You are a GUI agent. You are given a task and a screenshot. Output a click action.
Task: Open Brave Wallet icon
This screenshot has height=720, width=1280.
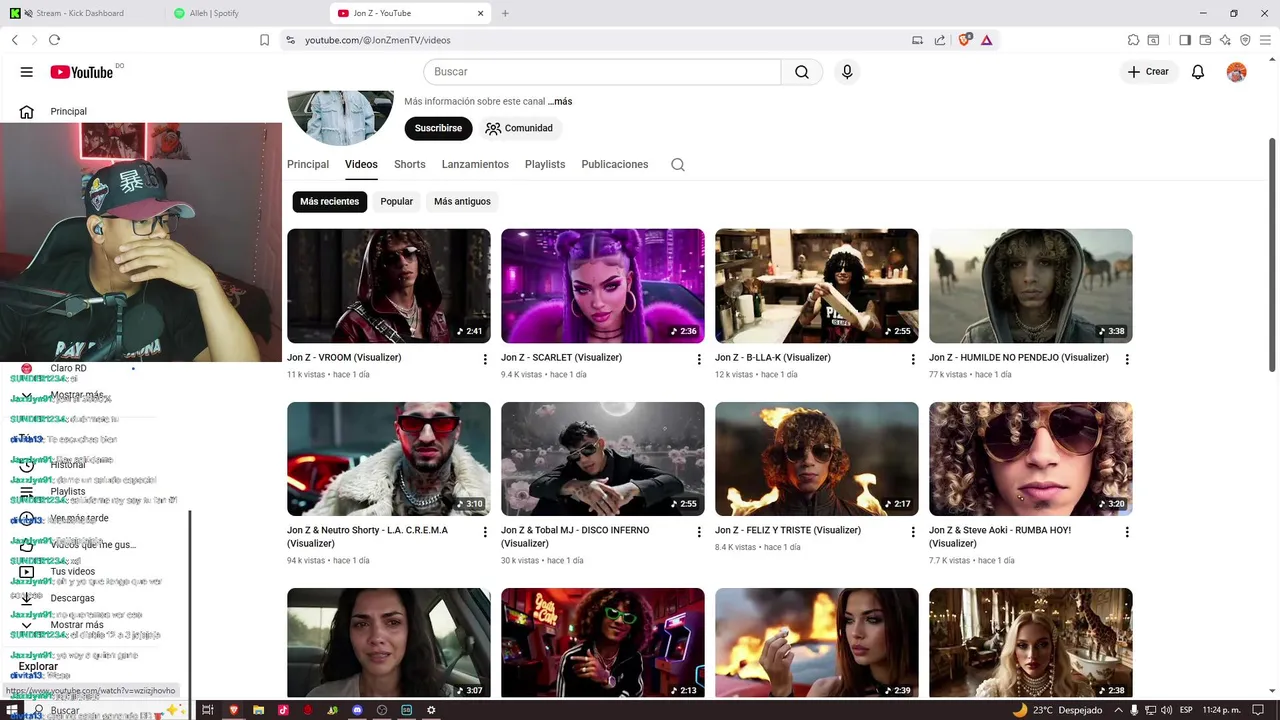[1205, 40]
